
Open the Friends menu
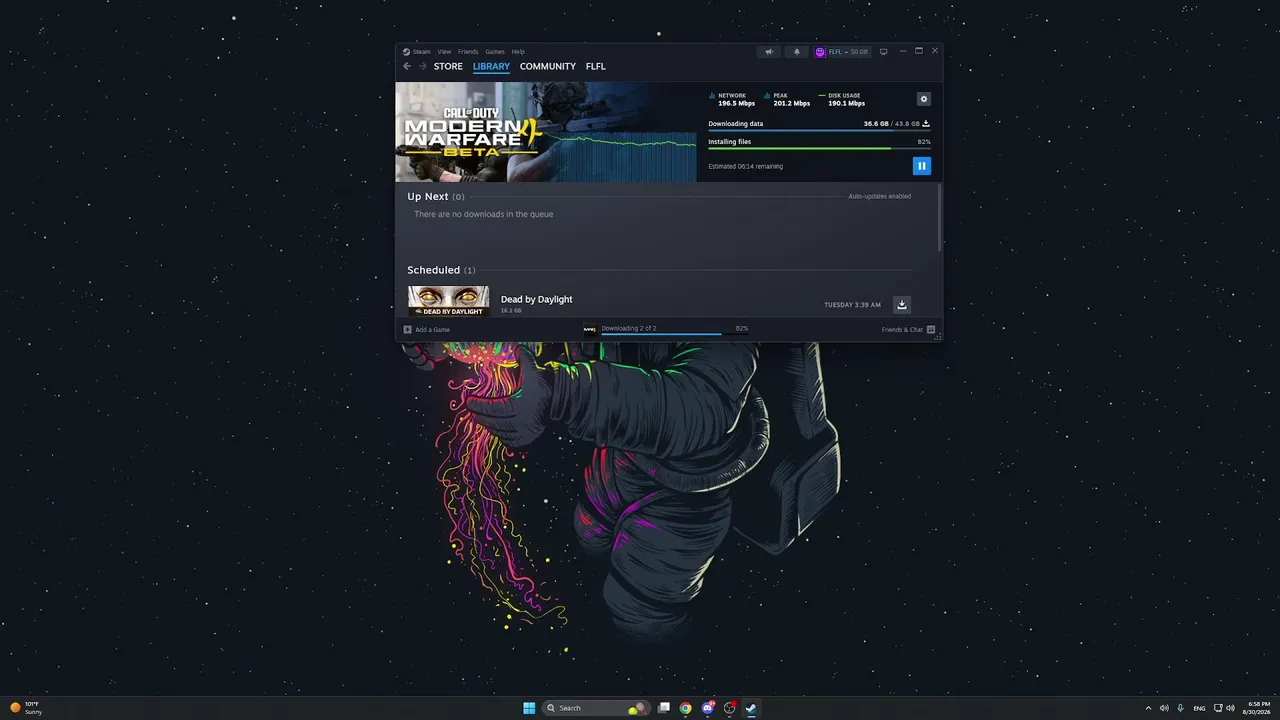(468, 52)
